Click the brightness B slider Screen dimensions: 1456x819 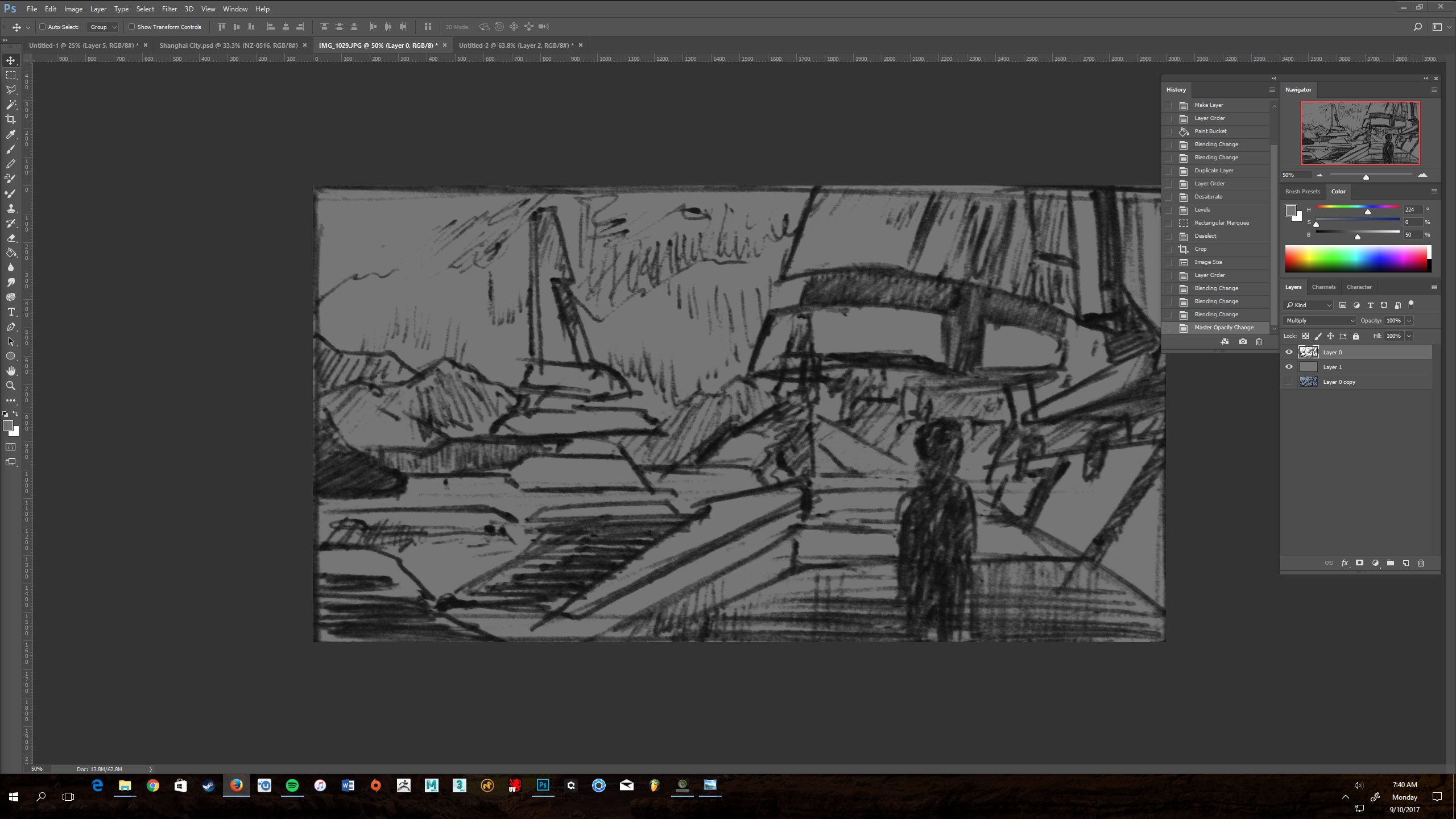pyautogui.click(x=1357, y=233)
